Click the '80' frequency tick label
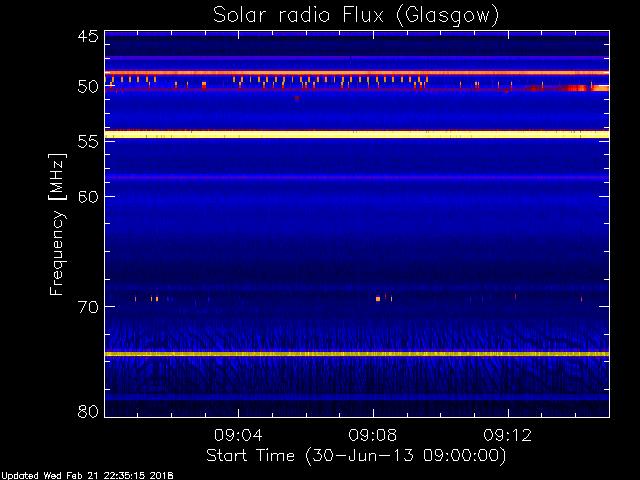 [x=88, y=411]
